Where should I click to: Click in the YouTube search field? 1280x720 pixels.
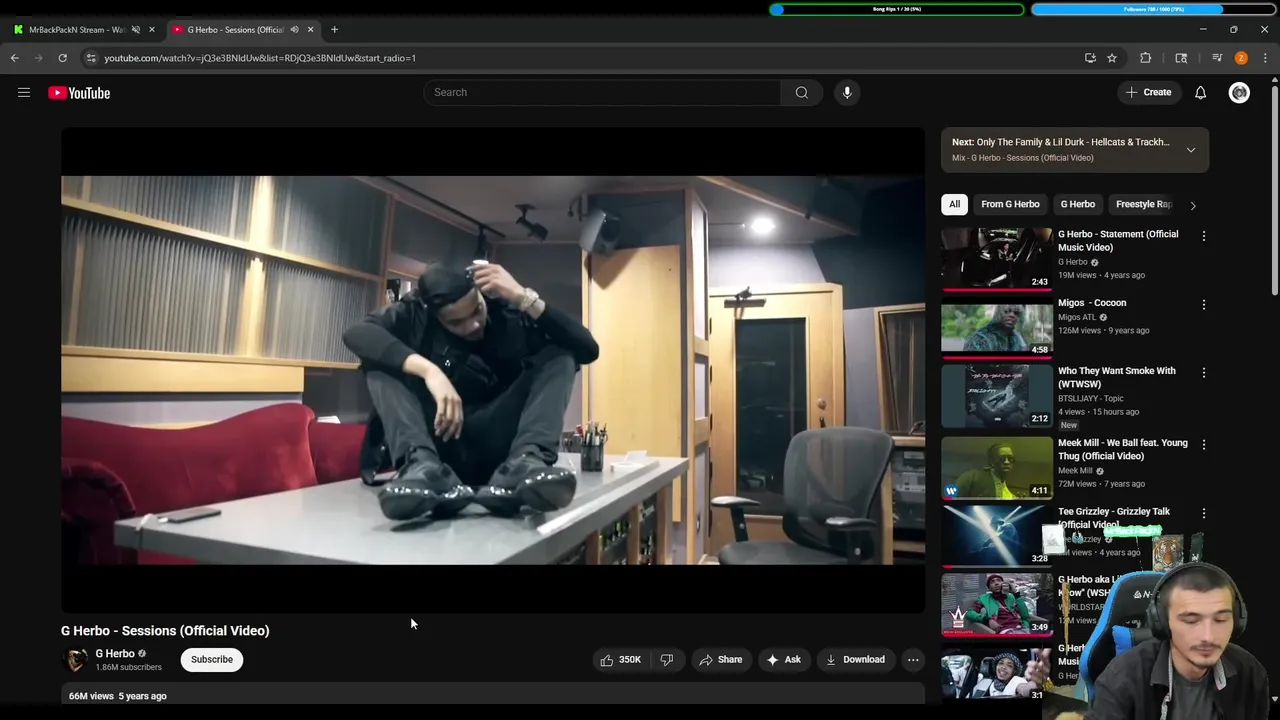[x=603, y=92]
